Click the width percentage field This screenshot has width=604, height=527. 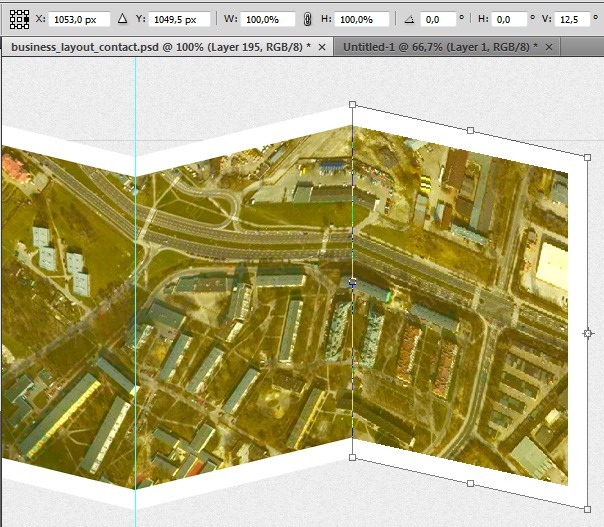coord(270,19)
